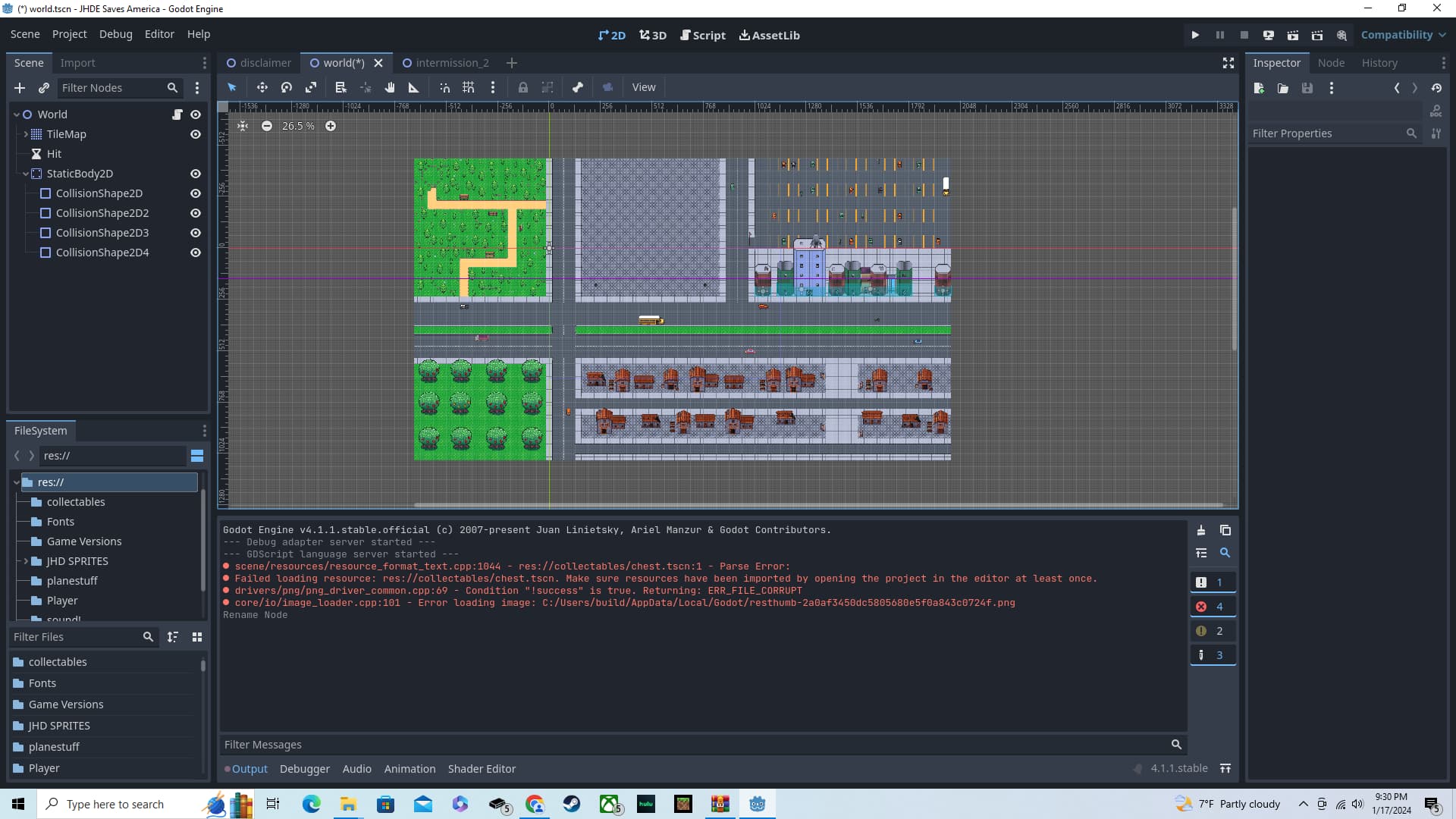1456x819 pixels.
Task: Open Windows system tray hidden icons chevron
Action: point(1303,804)
